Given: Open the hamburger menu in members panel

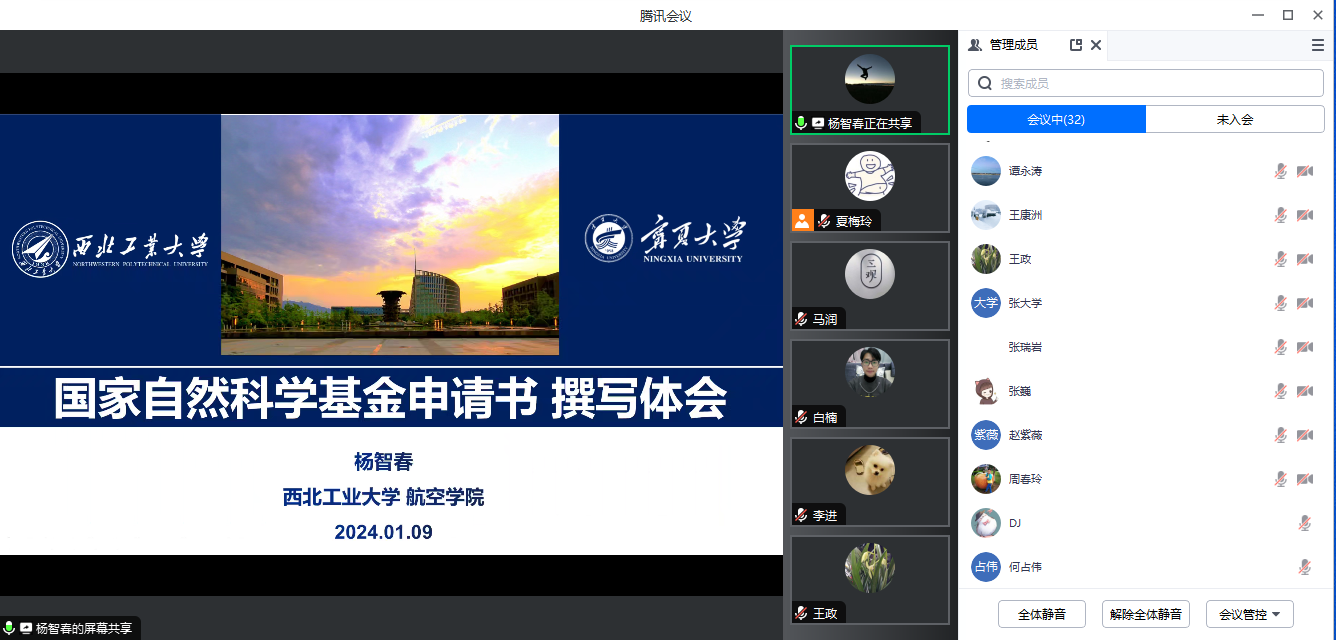Looking at the screenshot, I should (x=1318, y=45).
